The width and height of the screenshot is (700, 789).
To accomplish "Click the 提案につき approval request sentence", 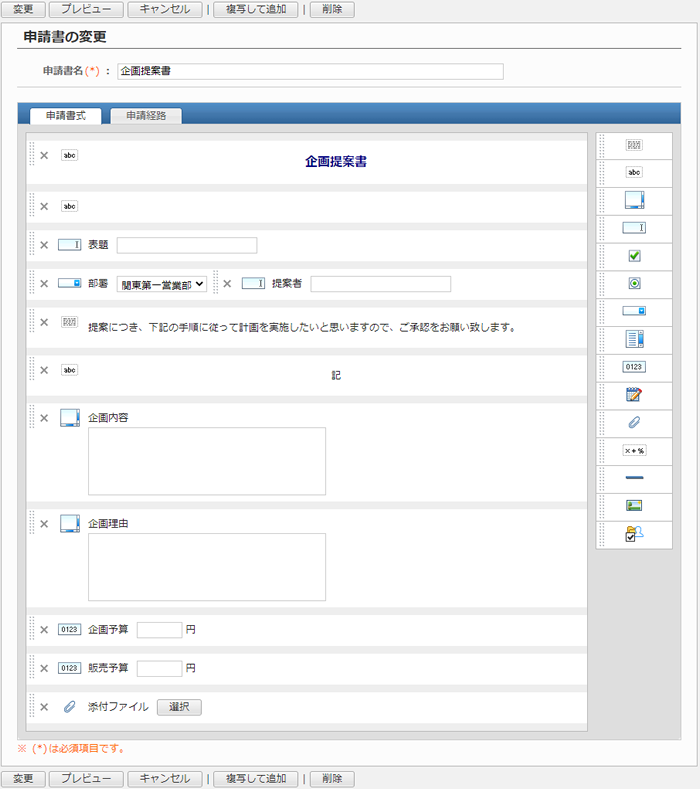I will point(302,328).
